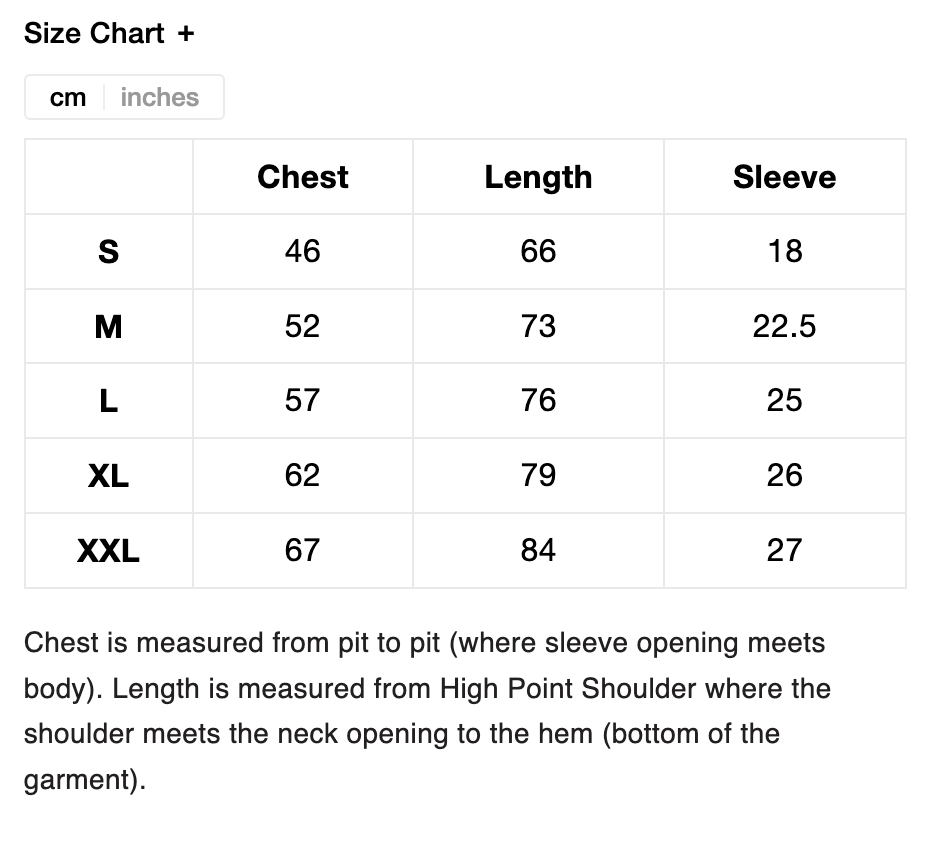Click sleeve value 22.5 for size M
This screenshot has height=858, width=950.
coord(784,326)
